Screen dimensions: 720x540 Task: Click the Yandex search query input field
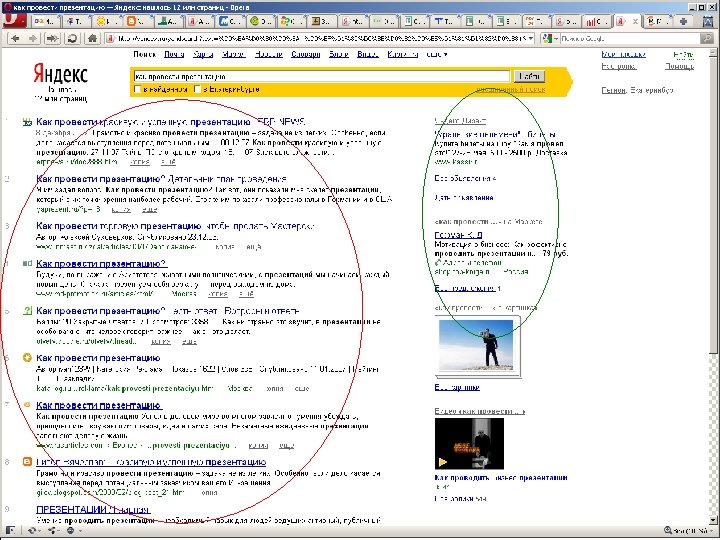coord(321,76)
